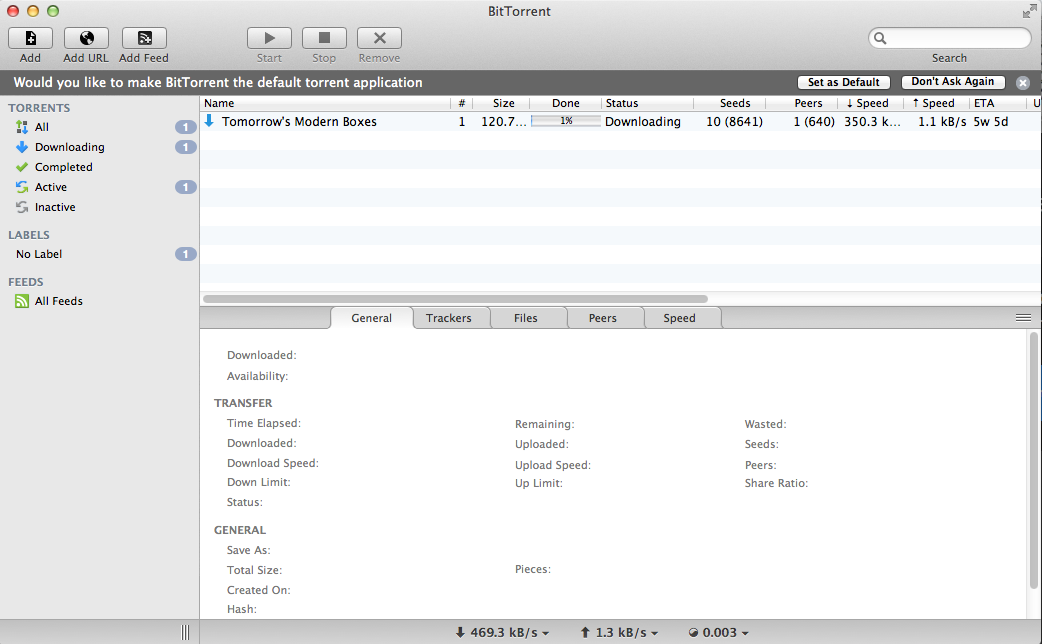Click the 120.7... size value
Image resolution: width=1042 pixels, height=644 pixels.
(503, 122)
